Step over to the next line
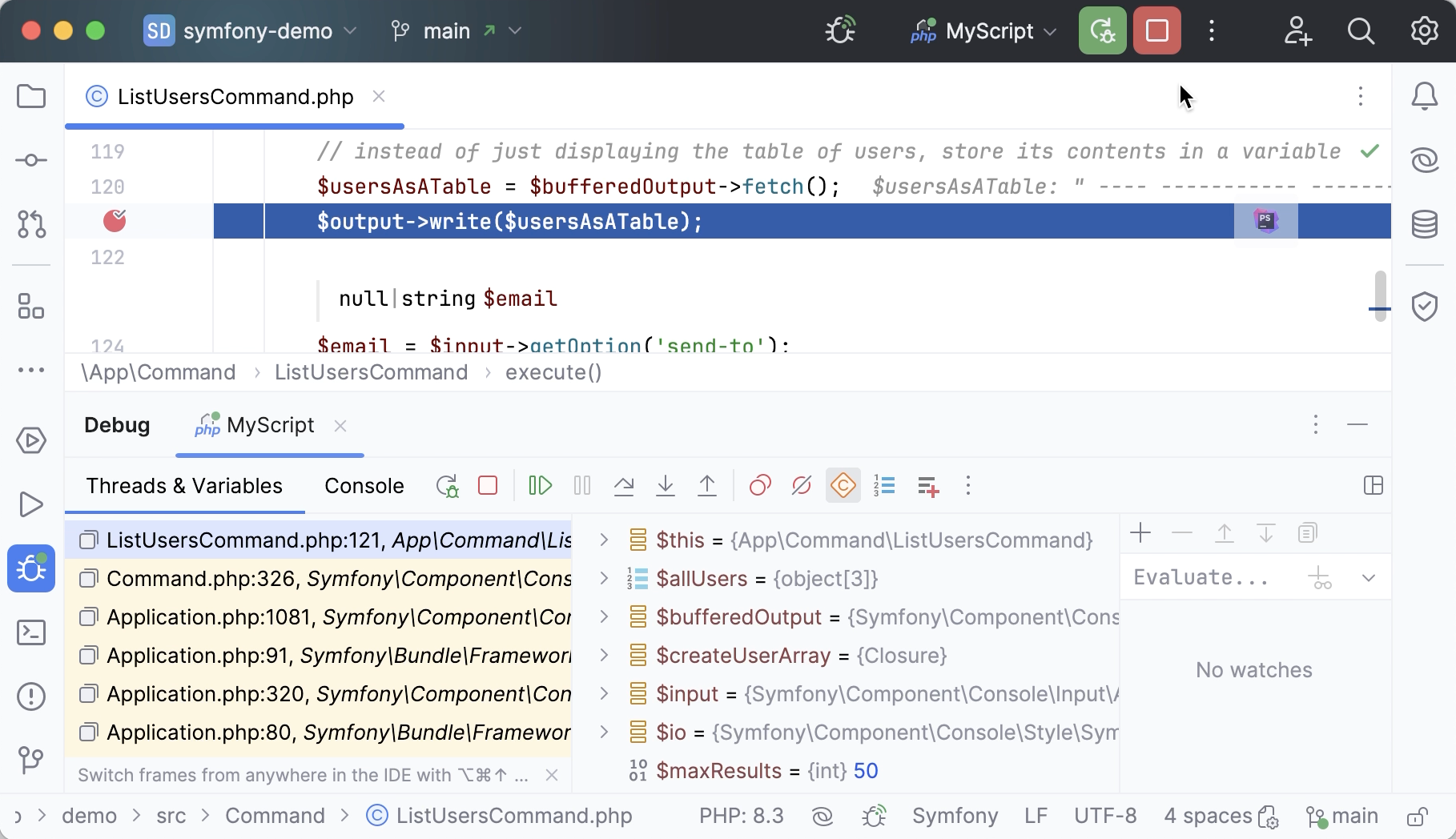The width and height of the screenshot is (1456, 839). click(x=624, y=485)
